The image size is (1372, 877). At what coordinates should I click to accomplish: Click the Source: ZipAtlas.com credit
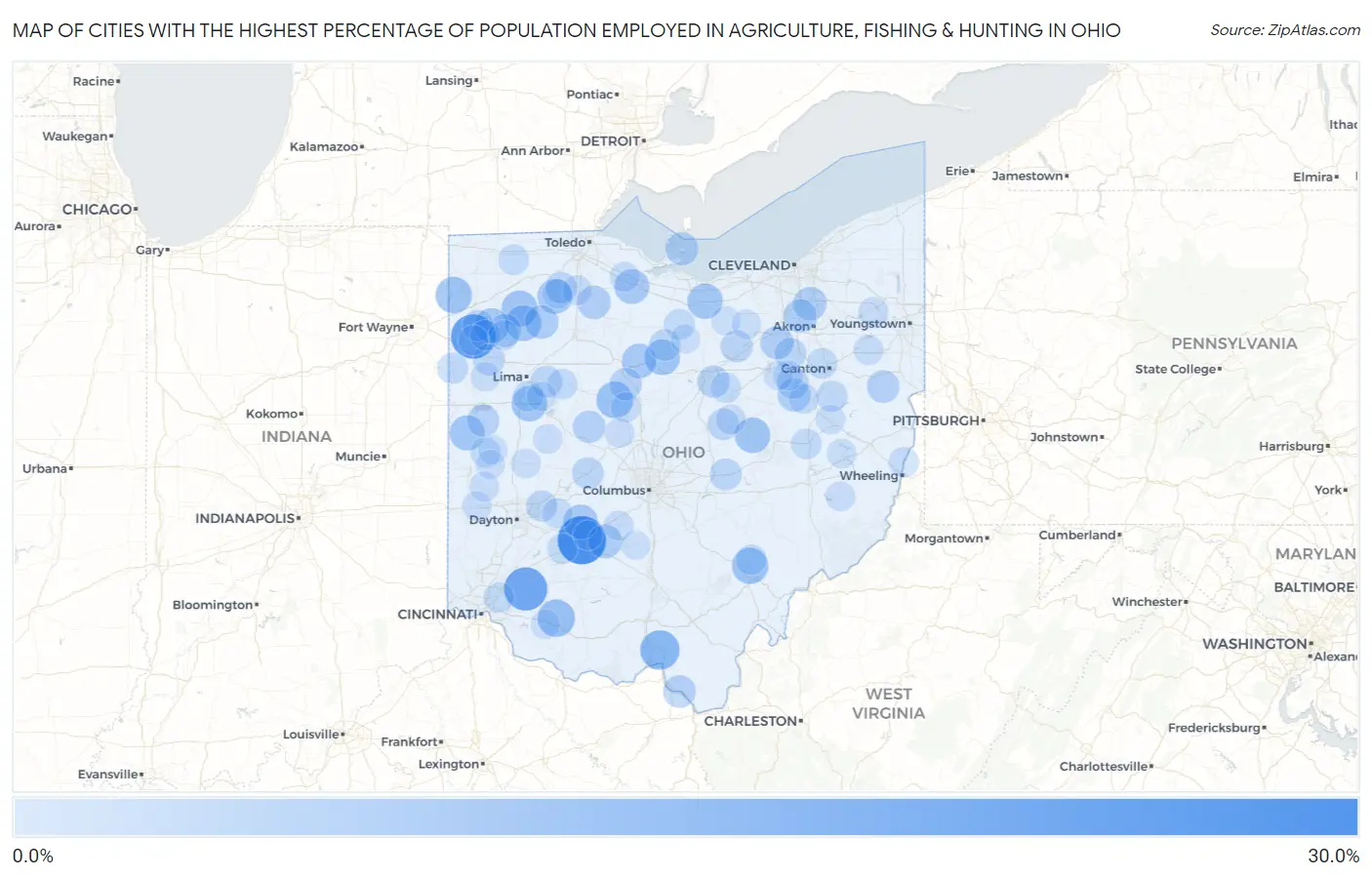(x=1285, y=30)
